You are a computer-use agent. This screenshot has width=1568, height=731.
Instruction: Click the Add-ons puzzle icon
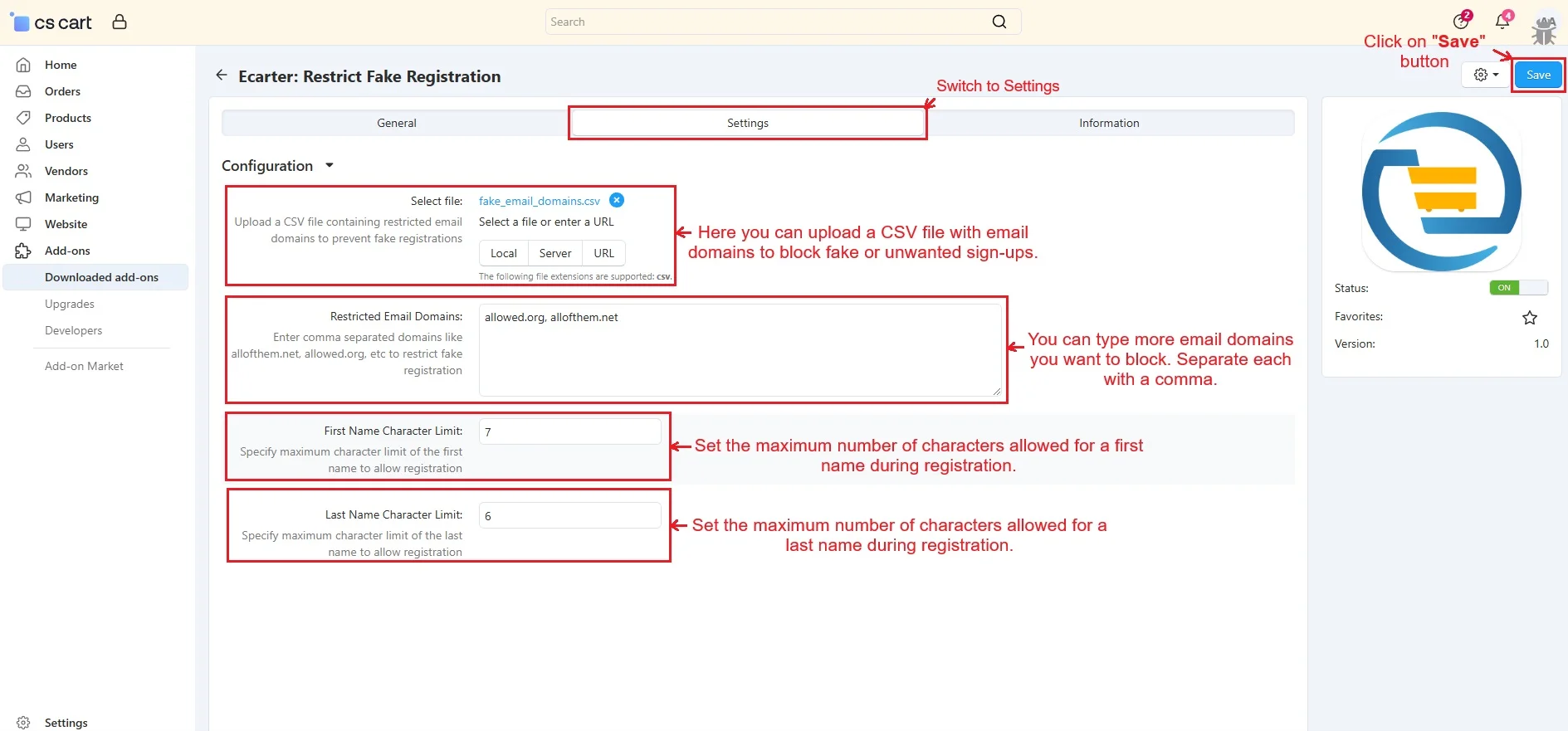tap(23, 251)
